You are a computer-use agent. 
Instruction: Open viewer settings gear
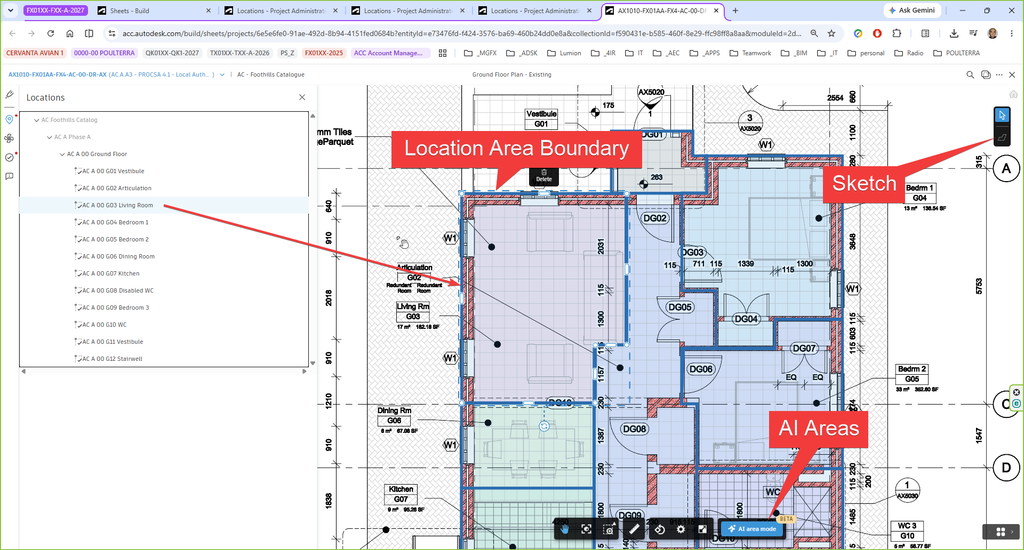tap(680, 529)
